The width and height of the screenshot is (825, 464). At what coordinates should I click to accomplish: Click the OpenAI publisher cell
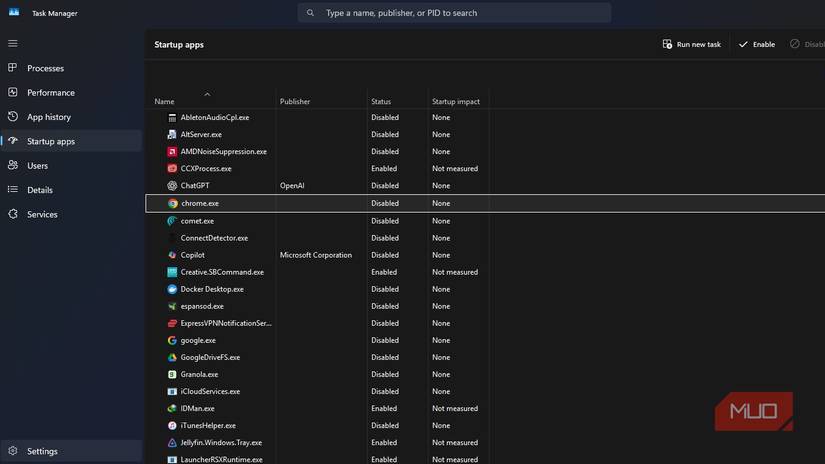292,186
